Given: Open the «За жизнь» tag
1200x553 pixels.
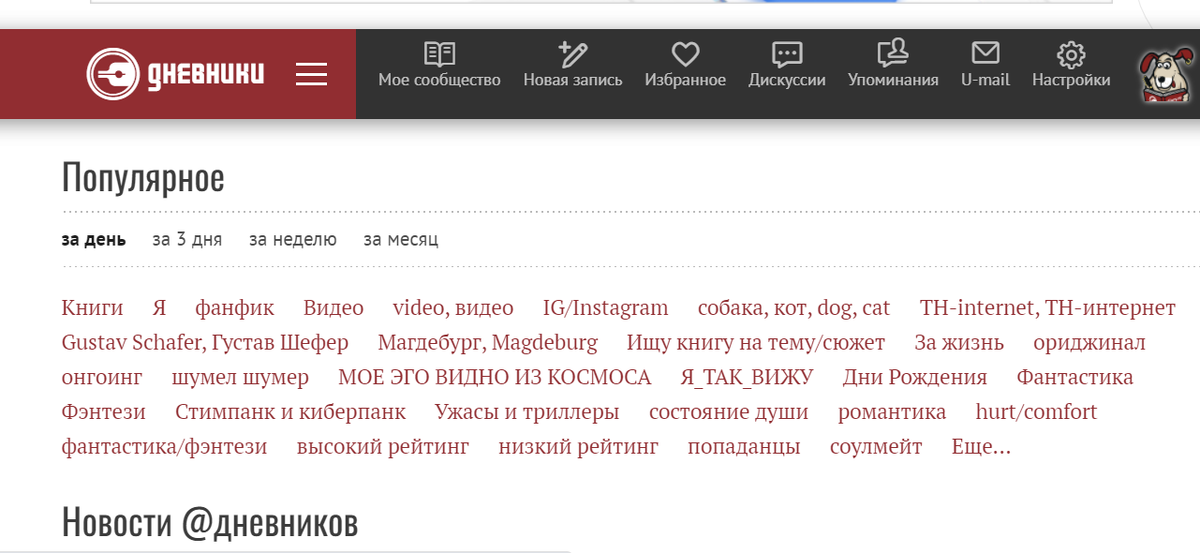Looking at the screenshot, I should tap(959, 343).
